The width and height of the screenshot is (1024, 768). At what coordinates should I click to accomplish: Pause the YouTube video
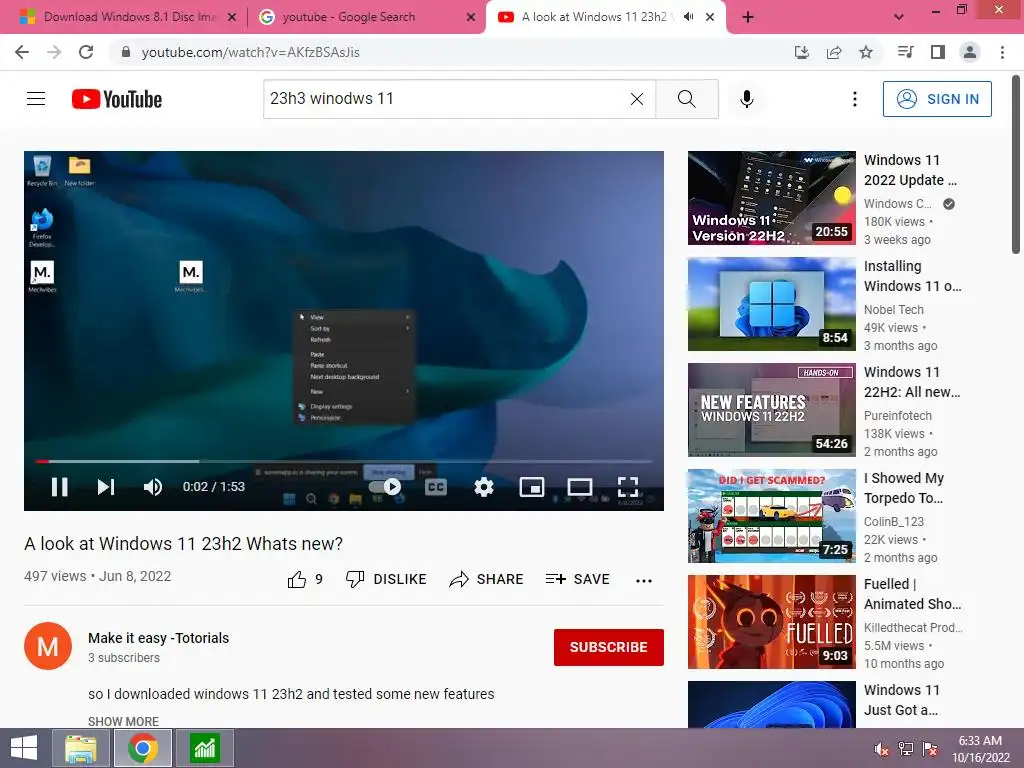click(x=59, y=487)
